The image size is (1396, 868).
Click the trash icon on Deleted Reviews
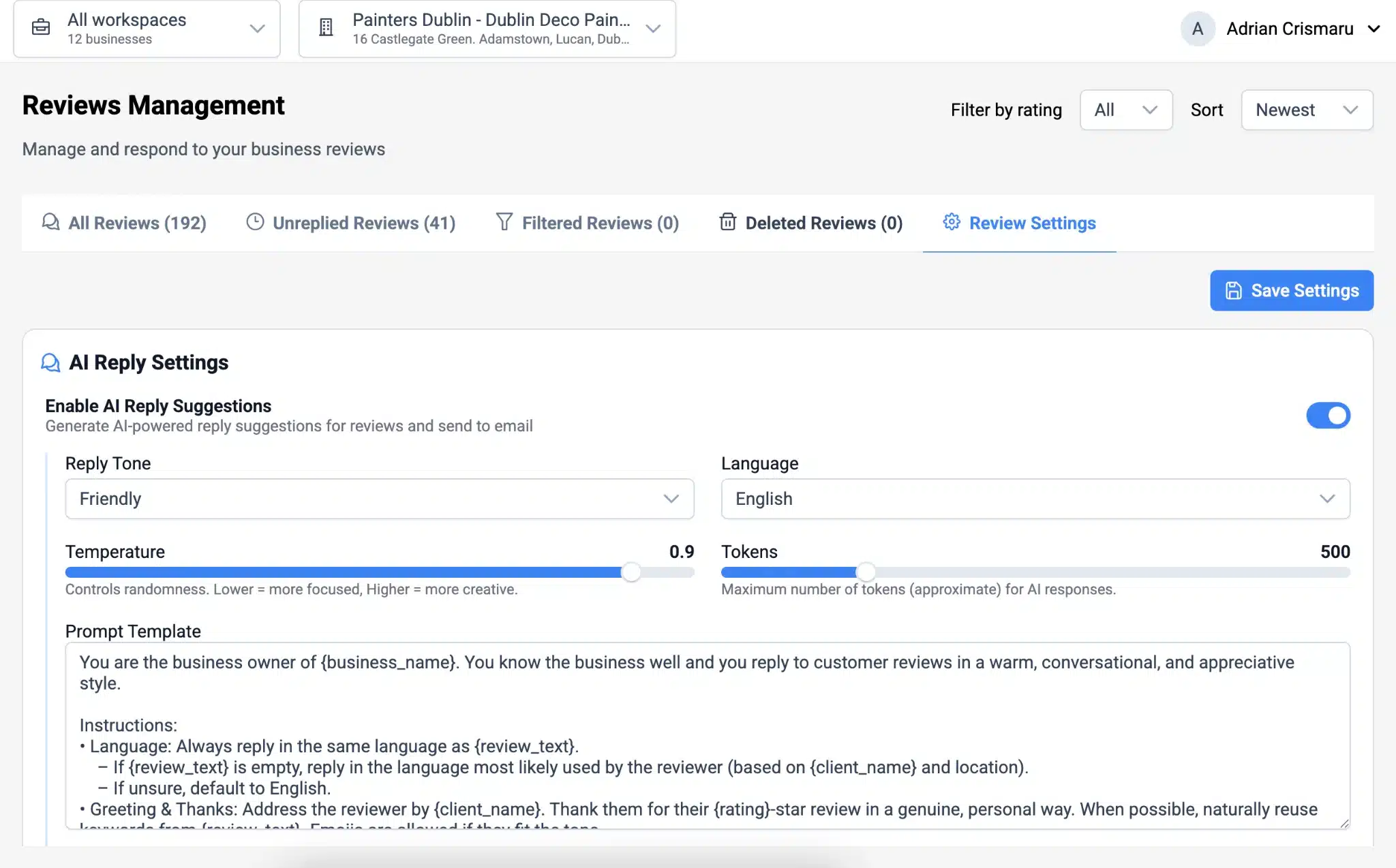pyautogui.click(x=728, y=223)
